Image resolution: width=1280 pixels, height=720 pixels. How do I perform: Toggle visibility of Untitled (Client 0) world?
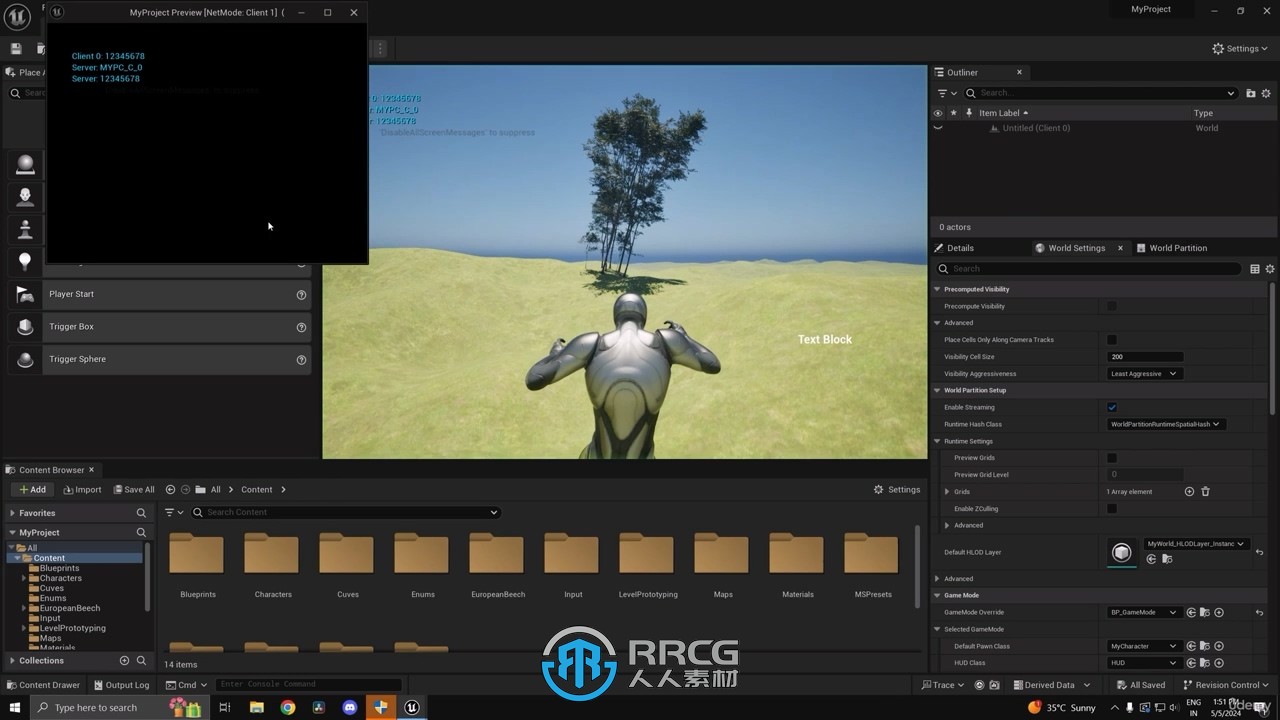(938, 128)
